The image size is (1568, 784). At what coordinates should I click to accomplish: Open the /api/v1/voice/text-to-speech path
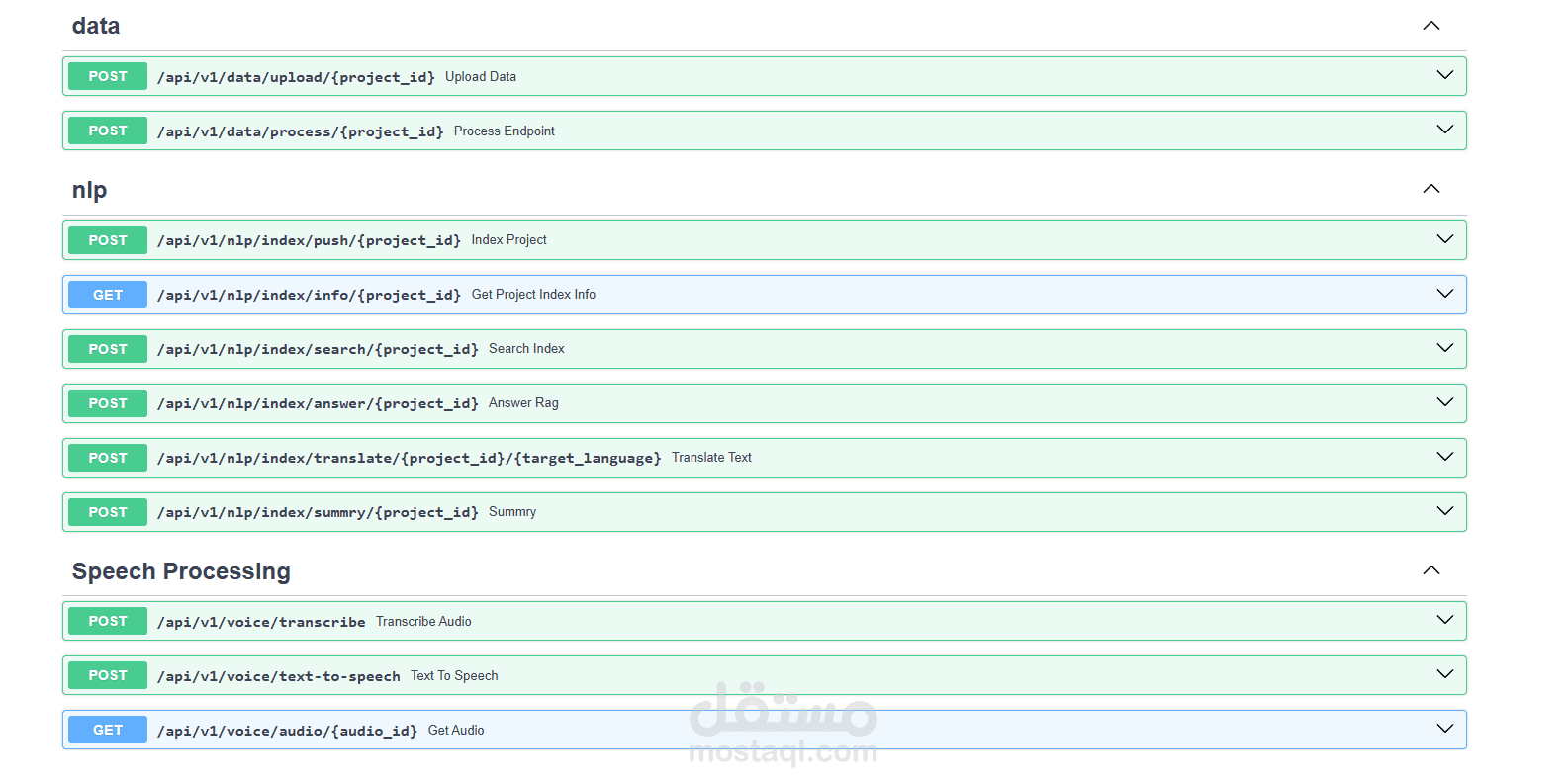click(x=278, y=676)
